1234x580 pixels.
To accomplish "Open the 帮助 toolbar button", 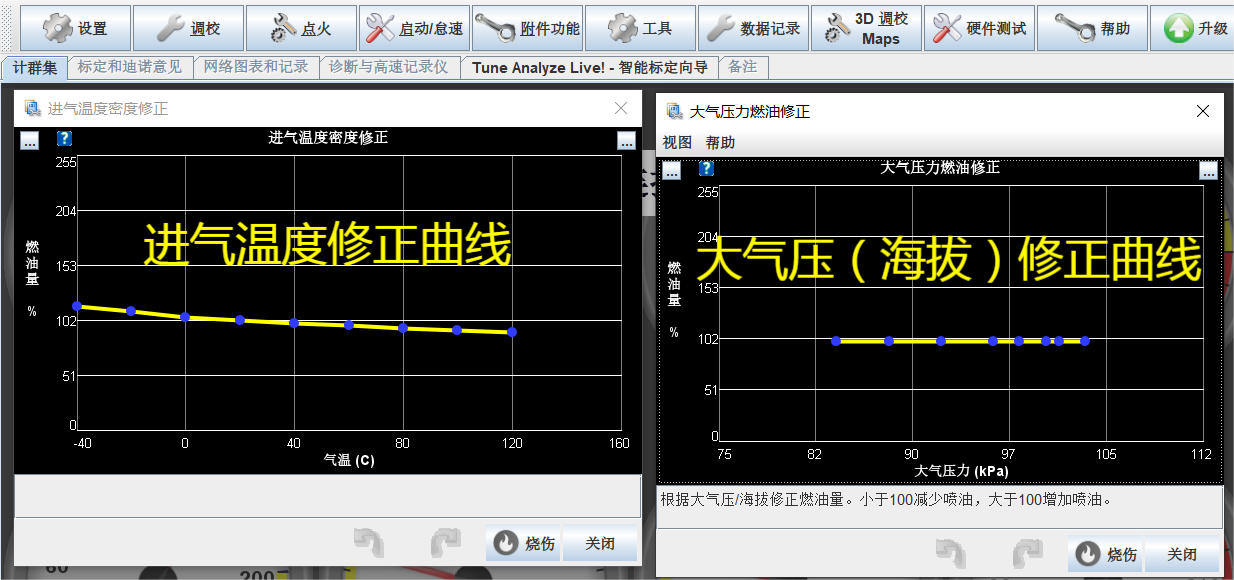I will tap(1092, 28).
